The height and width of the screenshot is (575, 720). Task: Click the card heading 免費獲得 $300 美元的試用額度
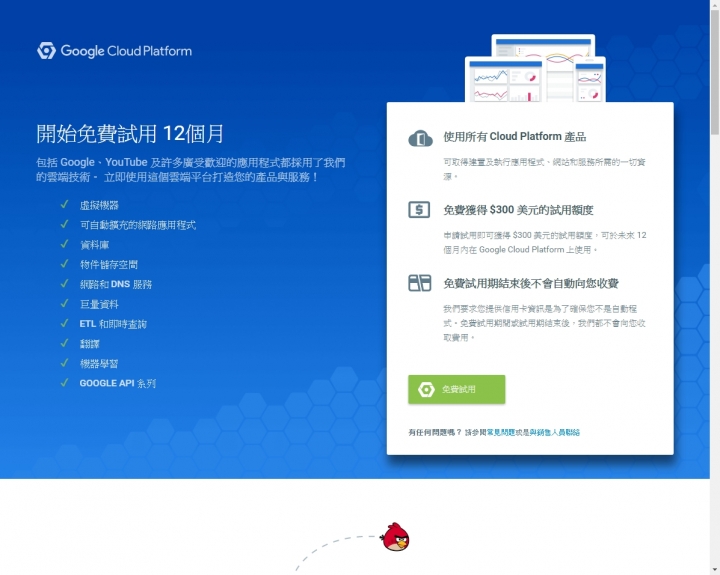518,210
